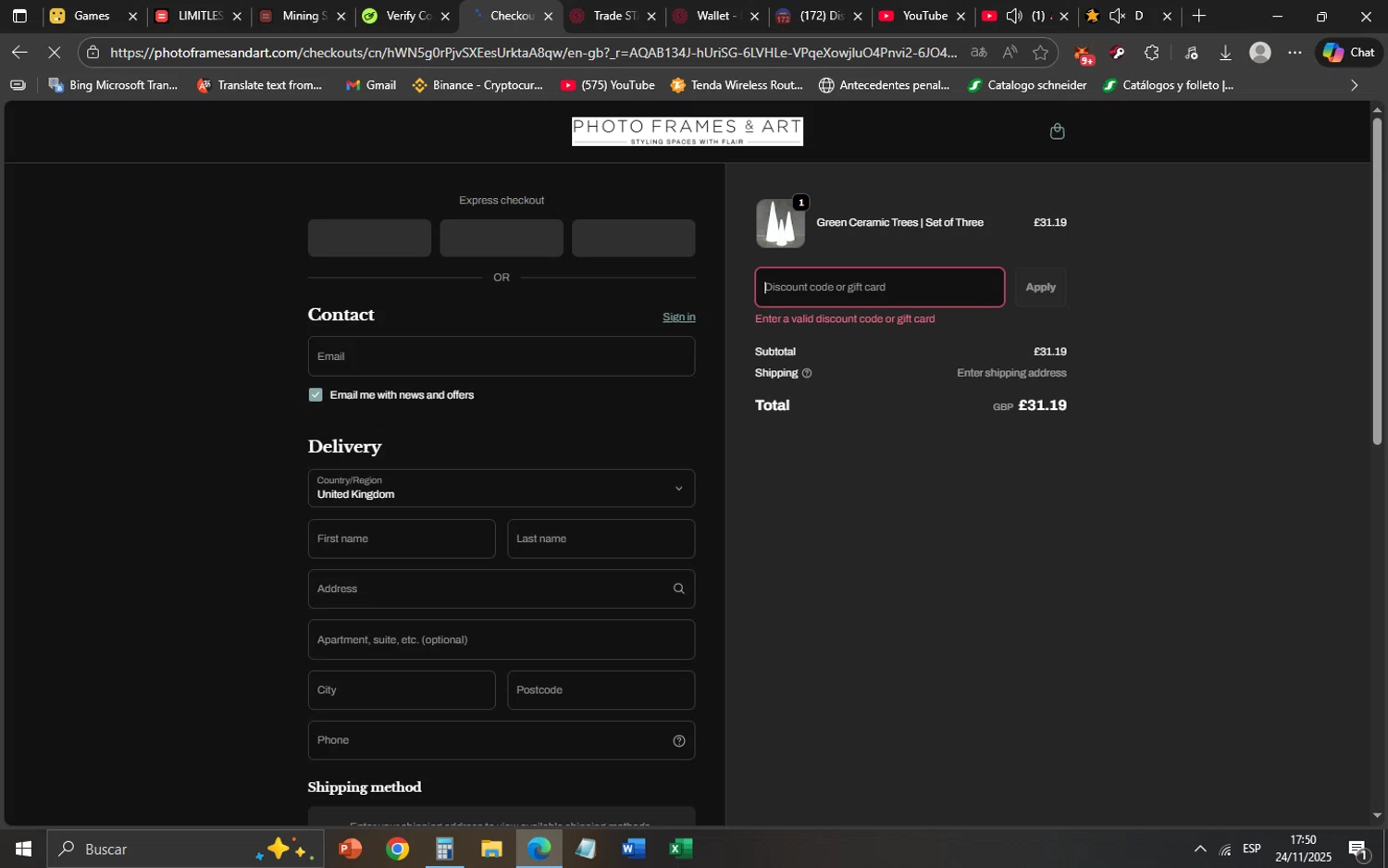Switch to the Wallet tab
The width and height of the screenshot is (1388, 868).
pyautogui.click(x=716, y=16)
